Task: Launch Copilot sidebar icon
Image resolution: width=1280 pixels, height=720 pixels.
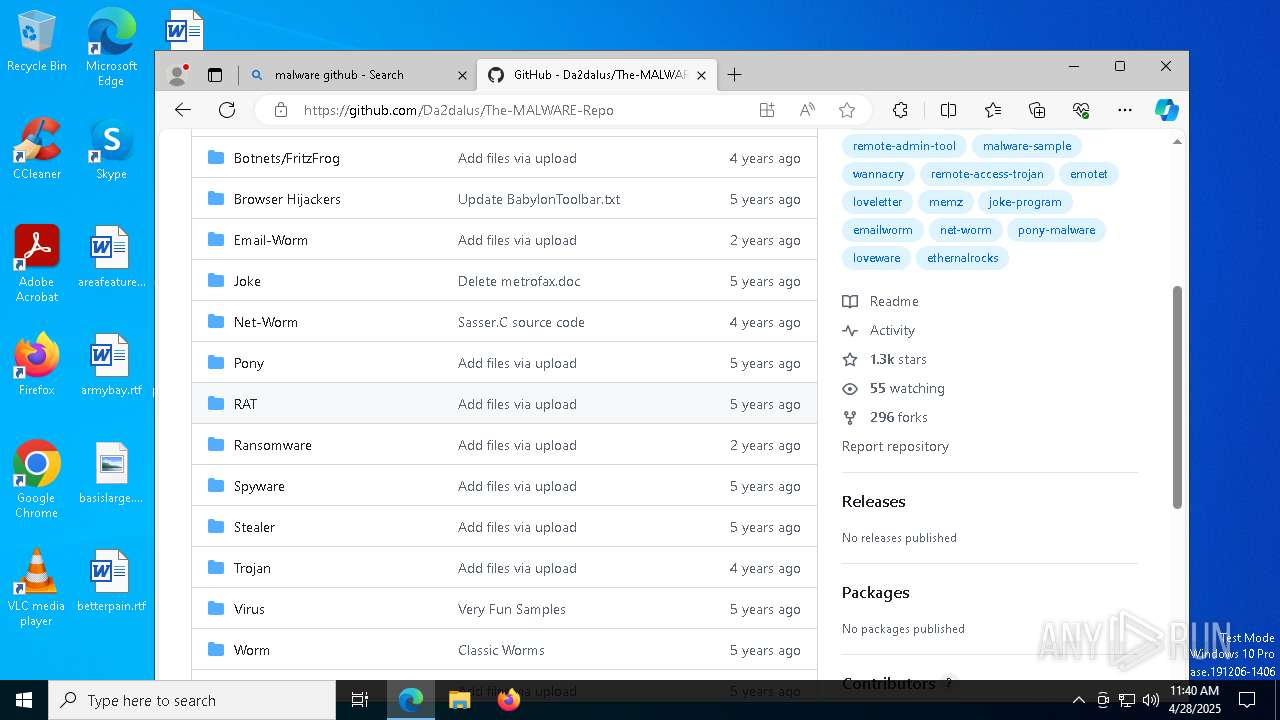Action: 1166,110
